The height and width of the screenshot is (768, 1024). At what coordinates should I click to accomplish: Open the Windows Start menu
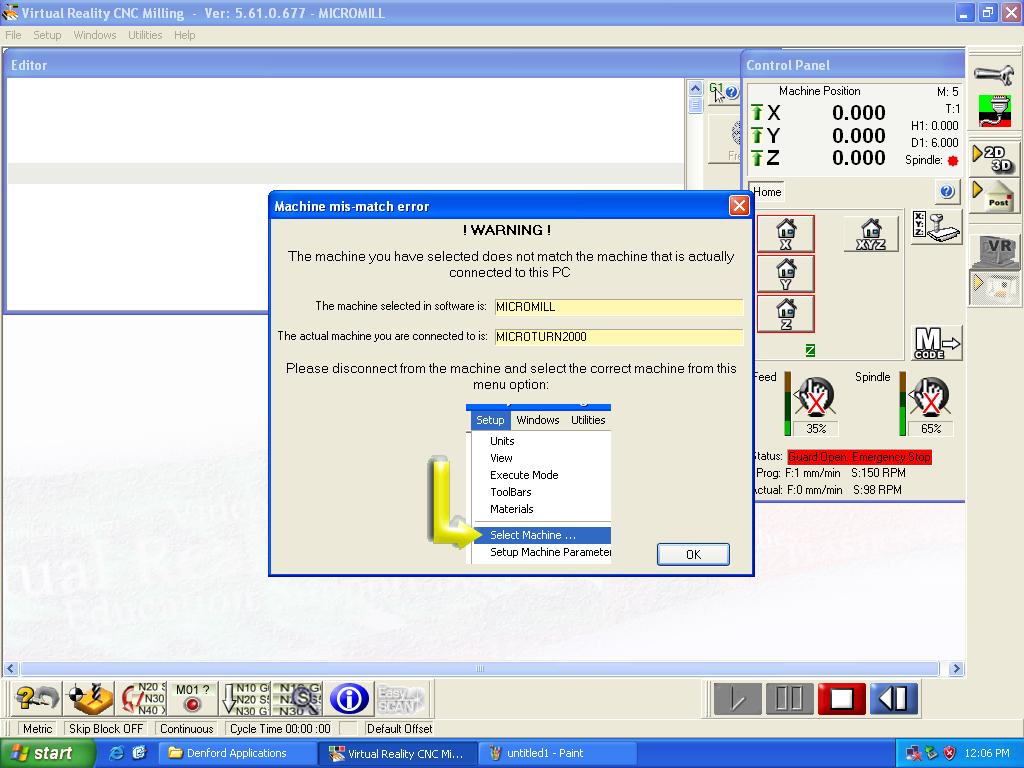(x=47, y=753)
